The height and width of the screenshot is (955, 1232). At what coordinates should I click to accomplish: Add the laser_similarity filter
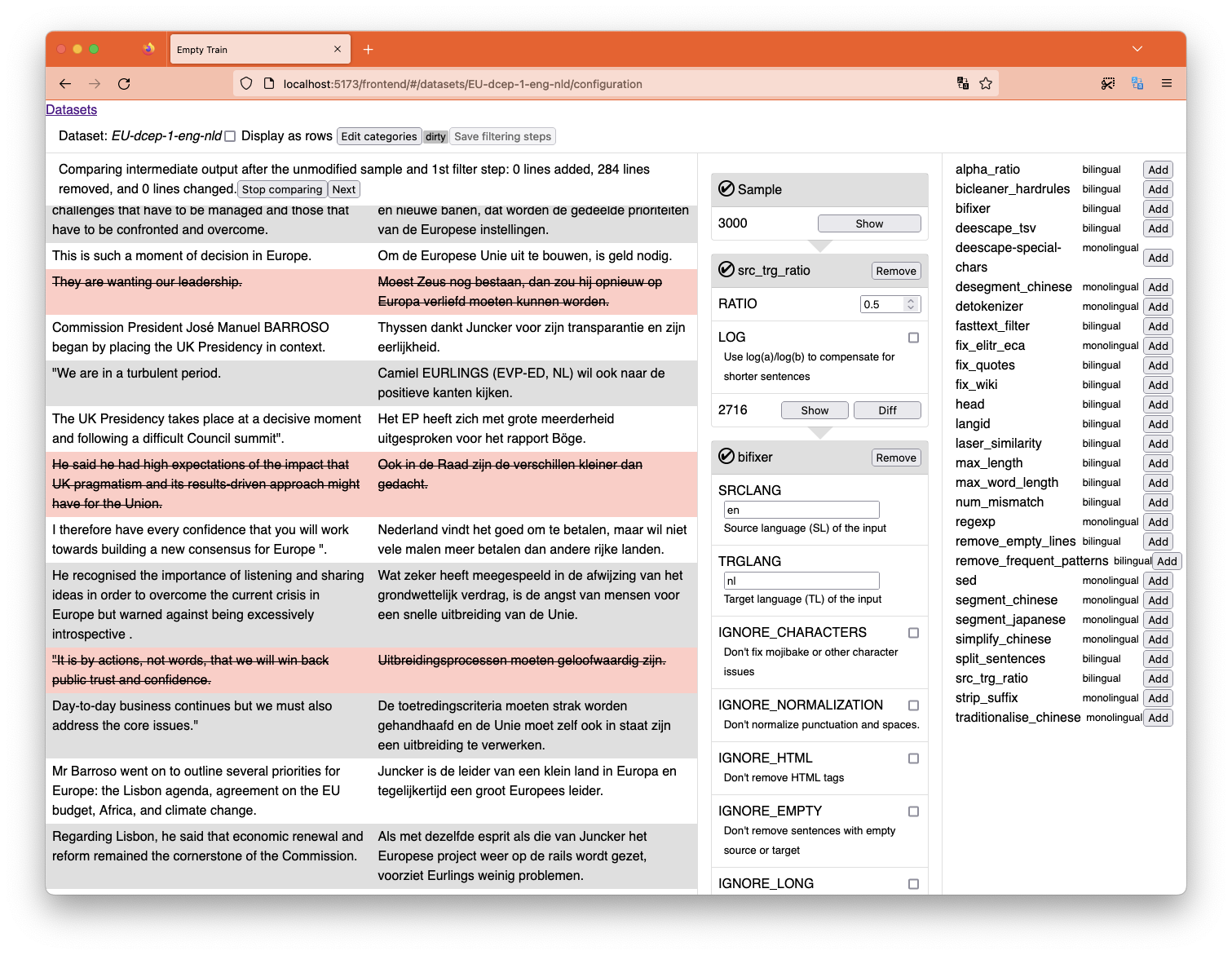point(1158,444)
